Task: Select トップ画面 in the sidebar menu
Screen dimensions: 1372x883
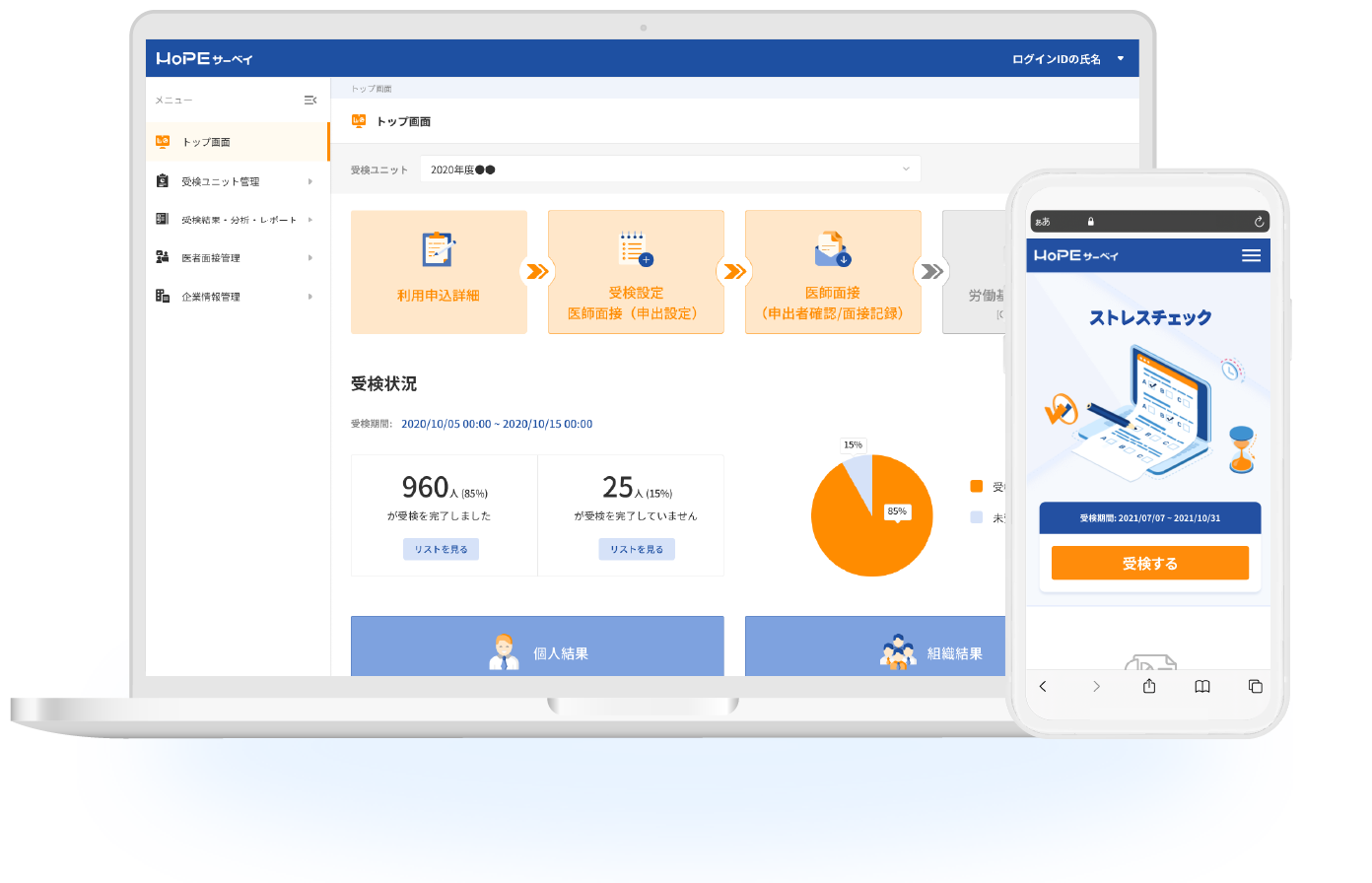Action: pos(238,142)
